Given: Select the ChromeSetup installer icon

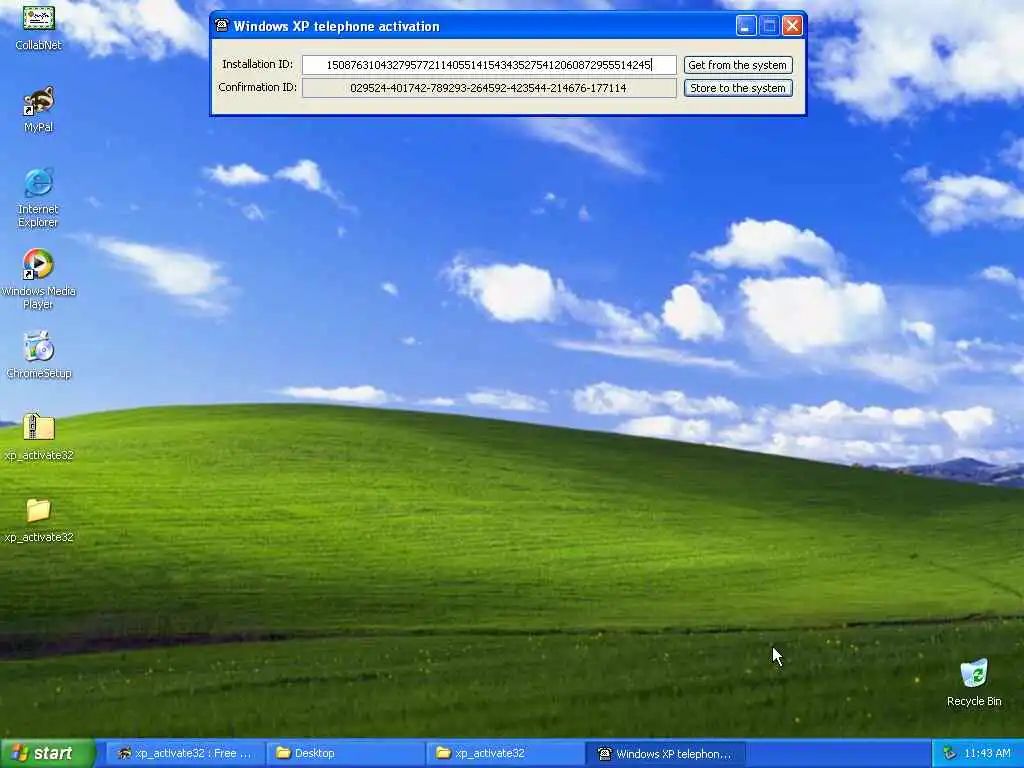Looking at the screenshot, I should tap(39, 347).
